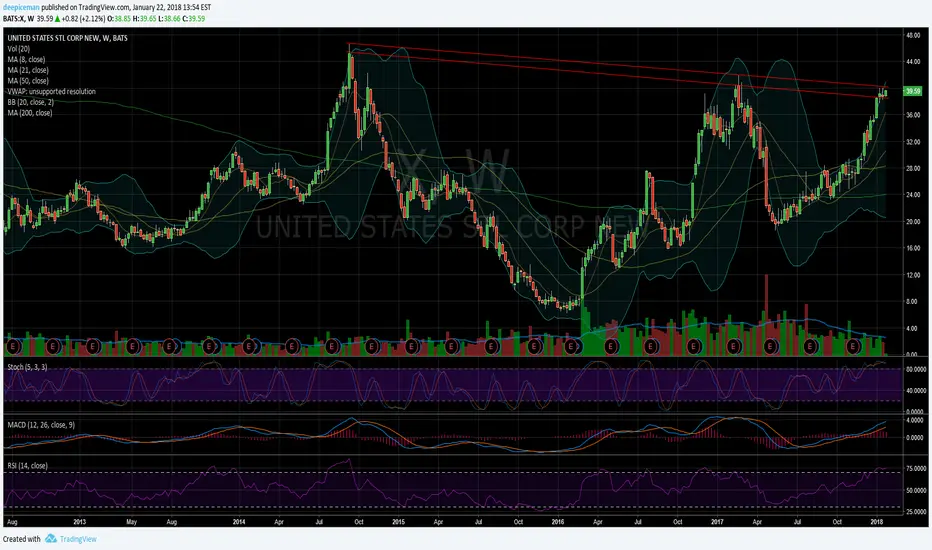Click the leftmost earnings E marker
The height and width of the screenshot is (550, 932).
[x=13, y=345]
